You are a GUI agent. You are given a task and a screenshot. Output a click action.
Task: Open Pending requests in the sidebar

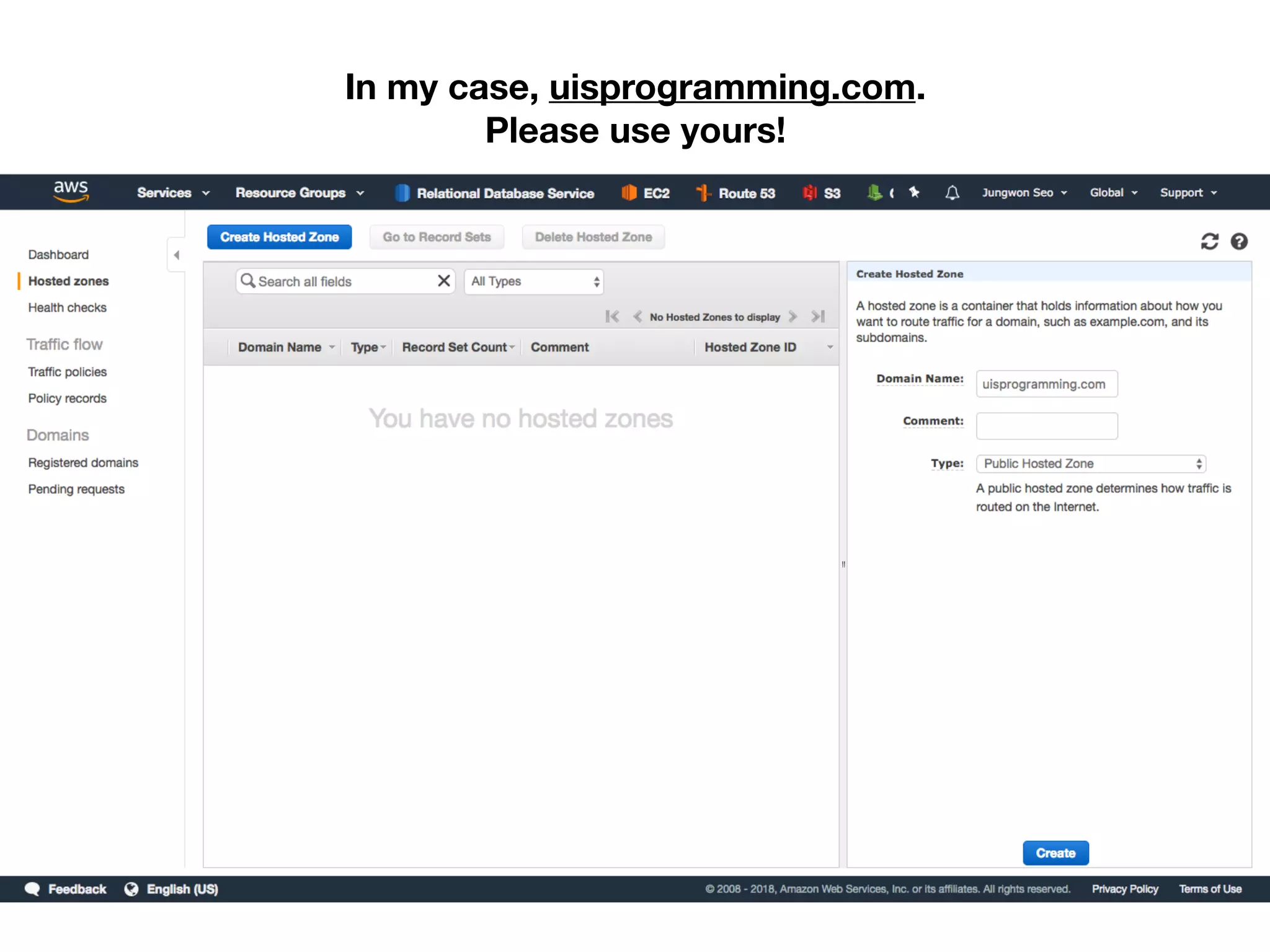point(76,490)
